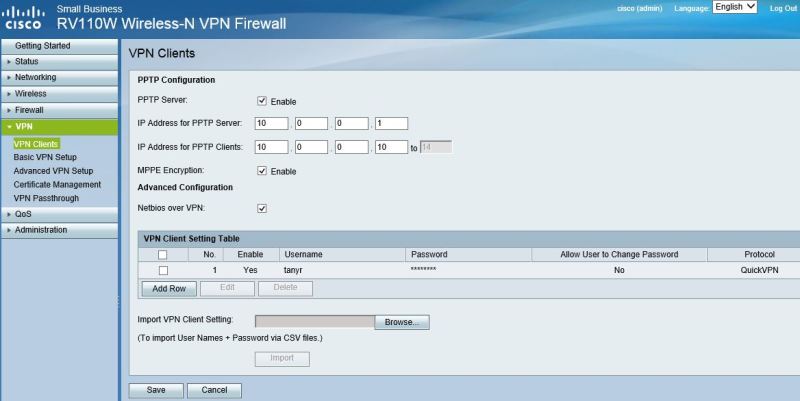Screen dimensions: 800x401
Task: Click the 'cisco (admin)' user label
Action: [x=639, y=9]
